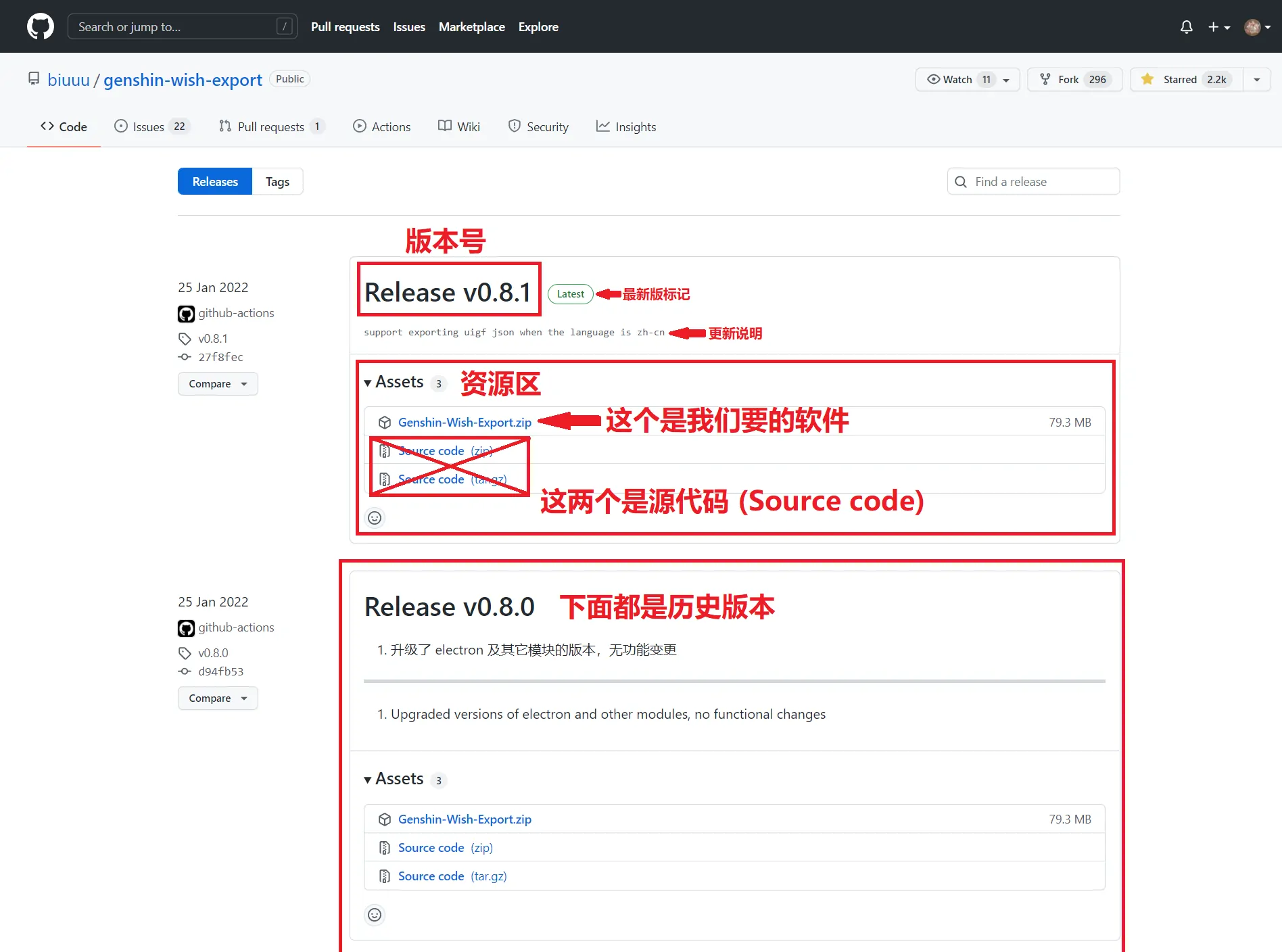
Task: Open the Release v0.8.0 title
Action: 449,606
